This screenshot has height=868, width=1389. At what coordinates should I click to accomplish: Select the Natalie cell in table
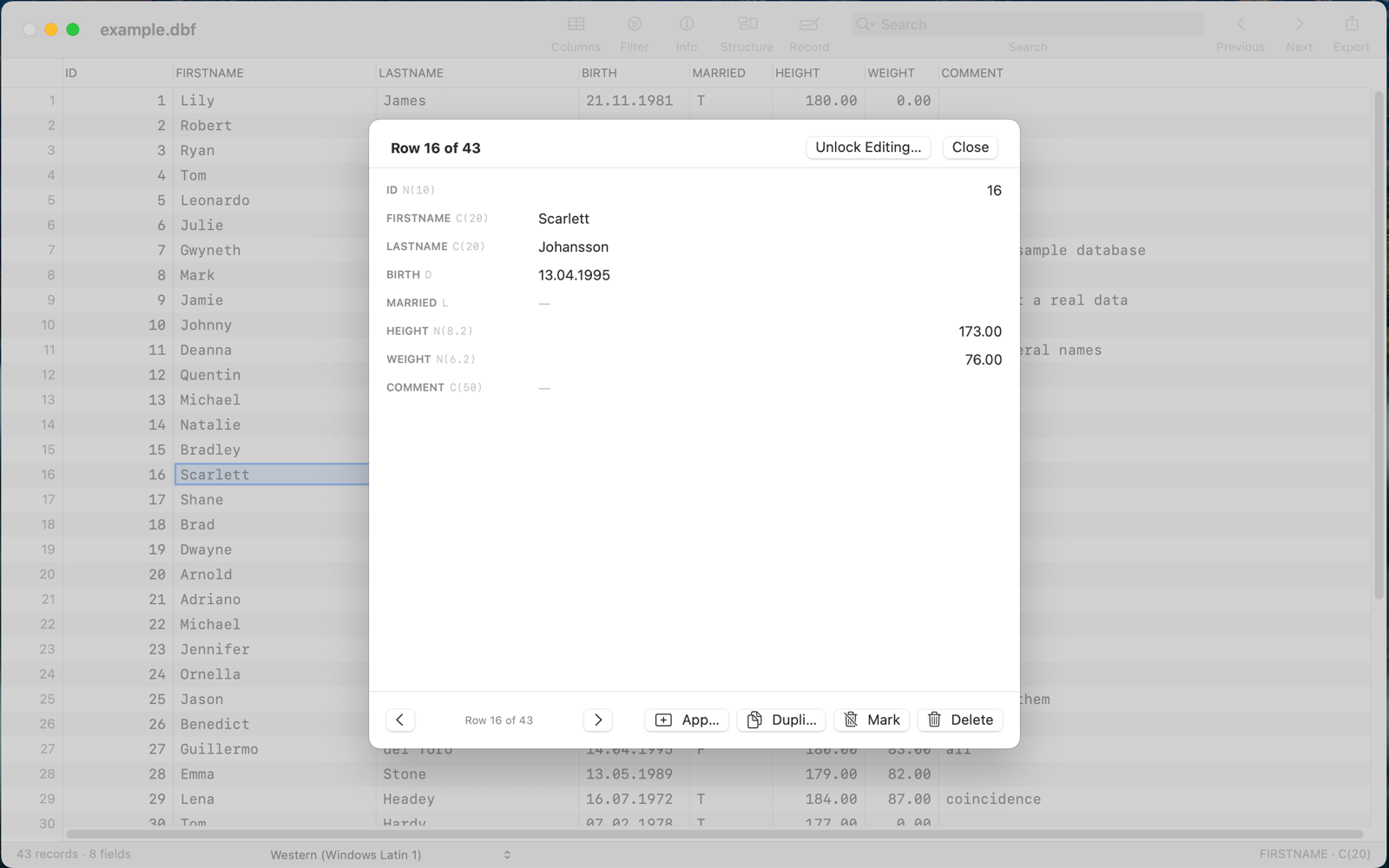(x=273, y=425)
